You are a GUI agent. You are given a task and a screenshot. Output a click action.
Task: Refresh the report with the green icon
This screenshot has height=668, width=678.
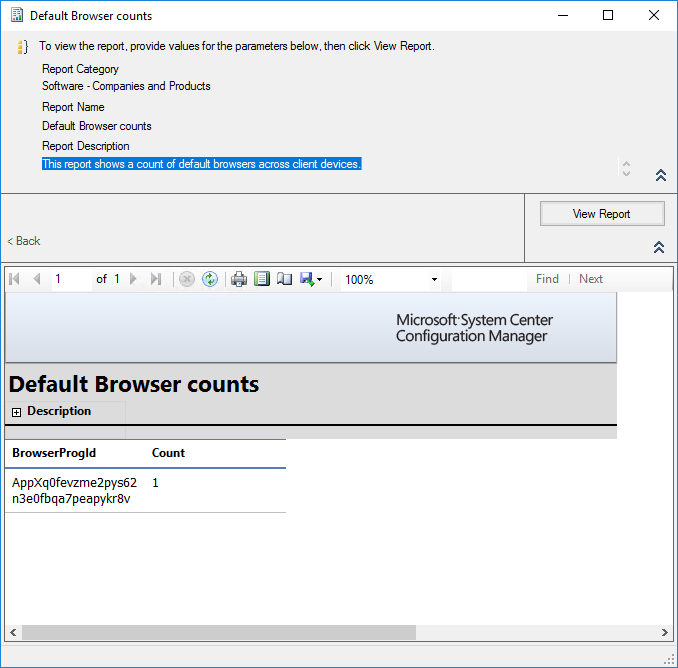[210, 280]
